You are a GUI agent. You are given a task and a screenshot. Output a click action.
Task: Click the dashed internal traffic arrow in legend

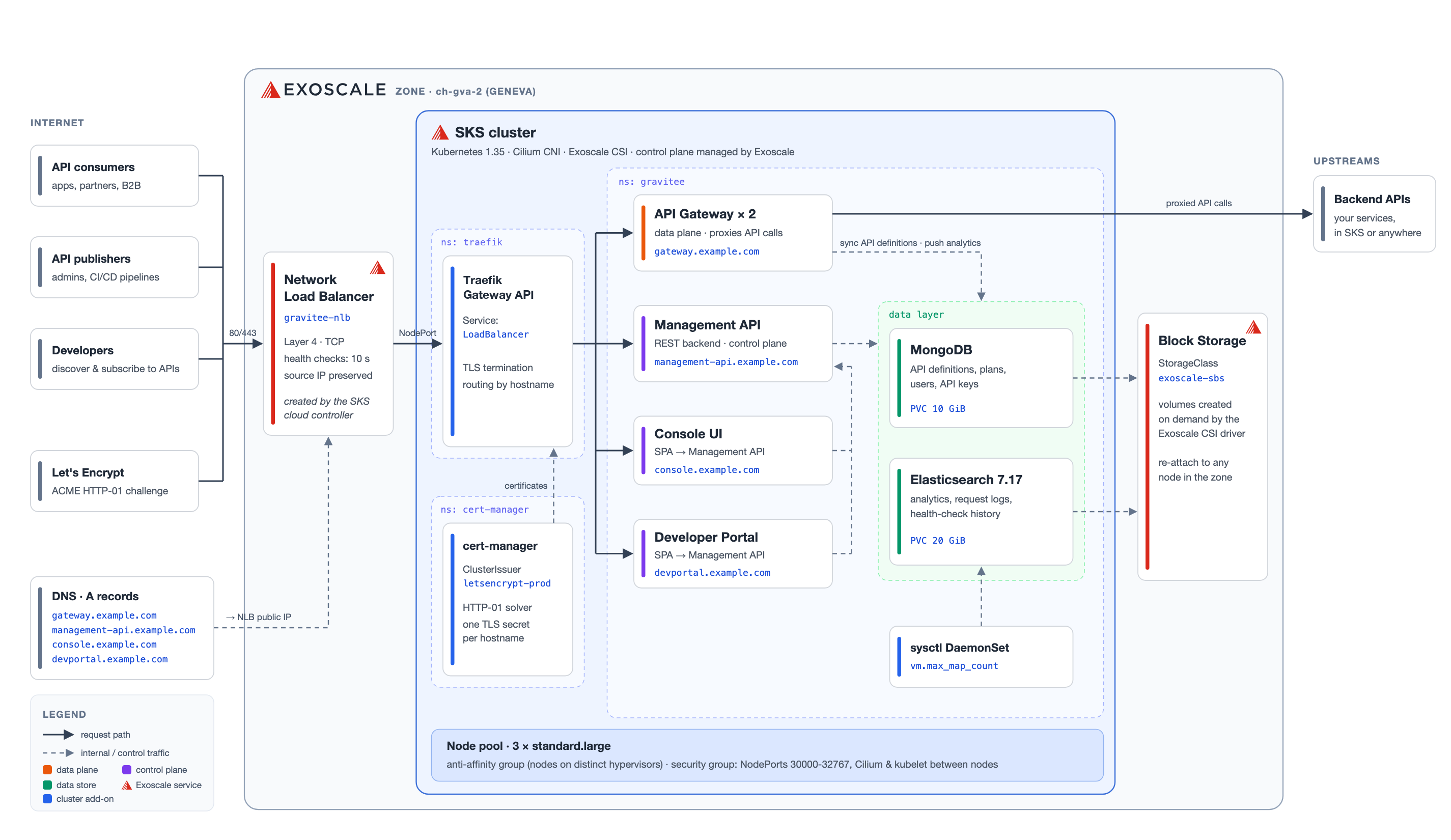click(58, 753)
